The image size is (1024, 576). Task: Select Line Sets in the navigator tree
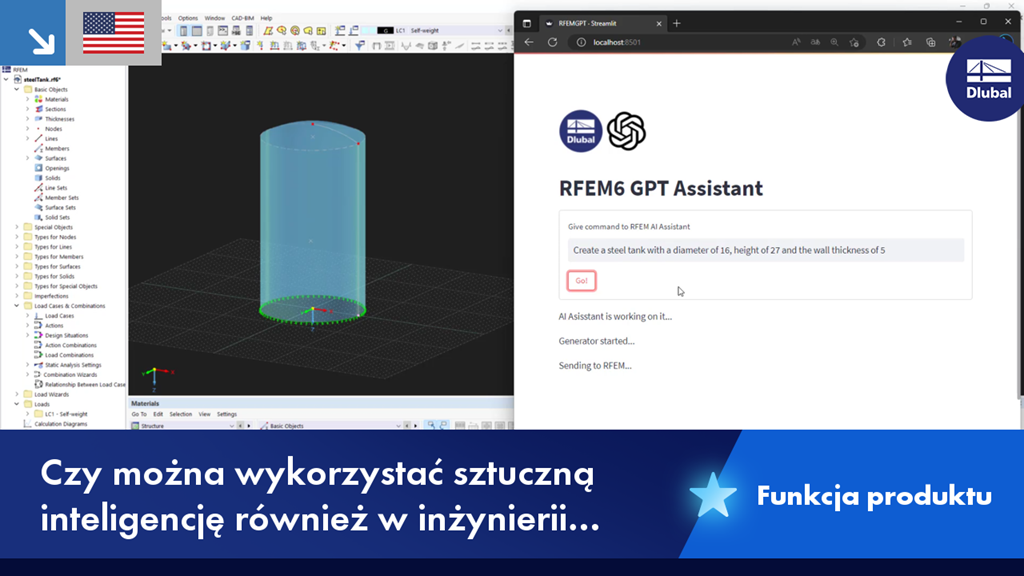56,187
